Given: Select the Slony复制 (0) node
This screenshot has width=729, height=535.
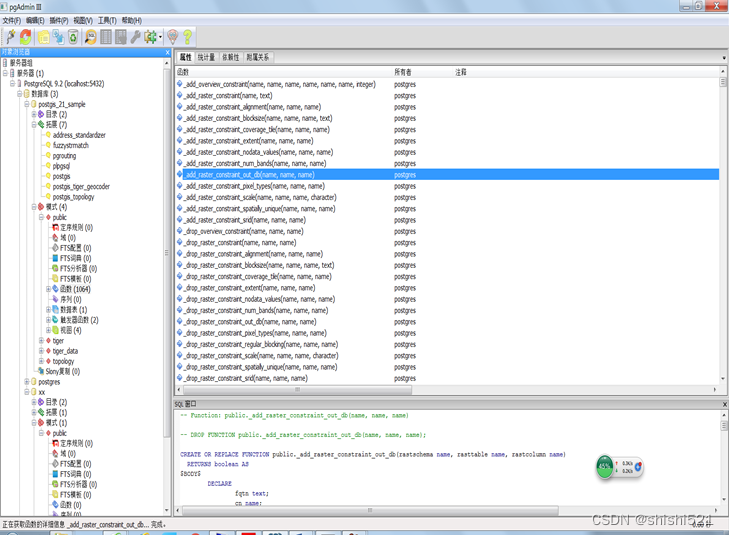Looking at the screenshot, I should [63, 371].
